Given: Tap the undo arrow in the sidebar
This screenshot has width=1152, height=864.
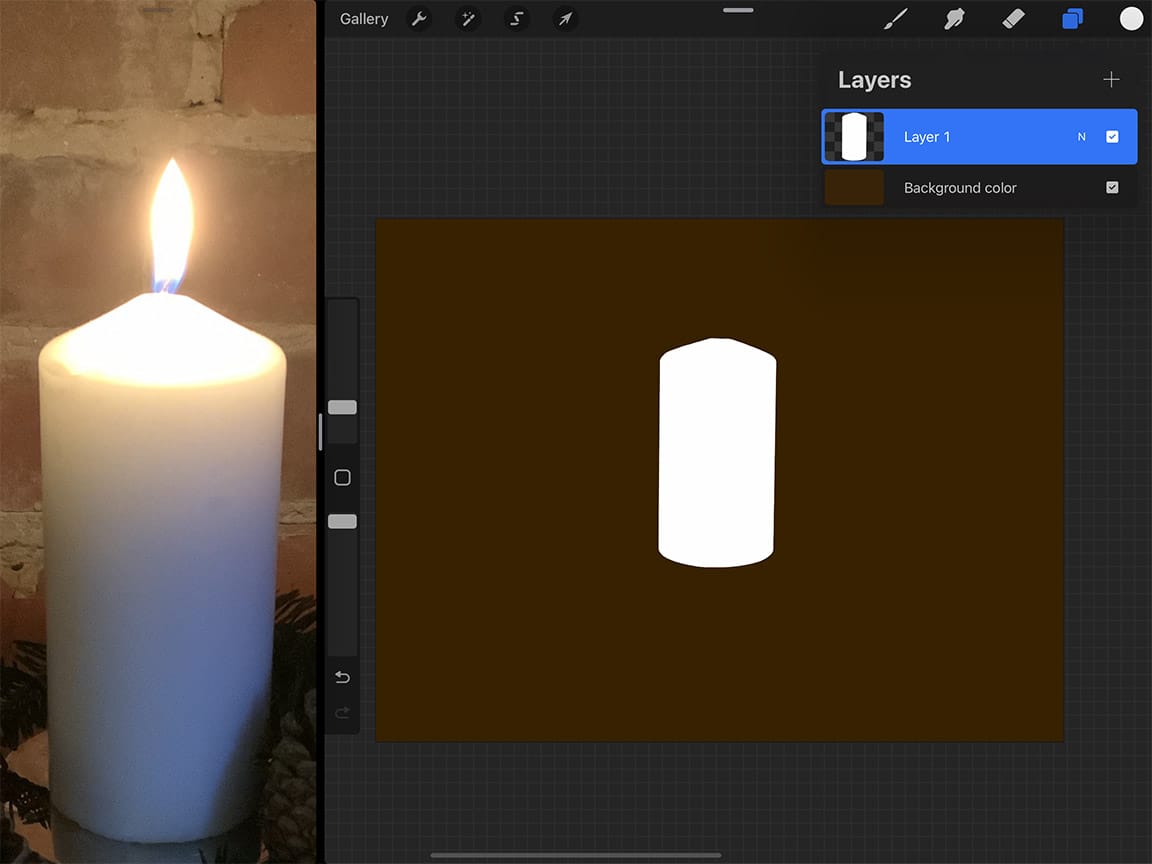Looking at the screenshot, I should (341, 677).
